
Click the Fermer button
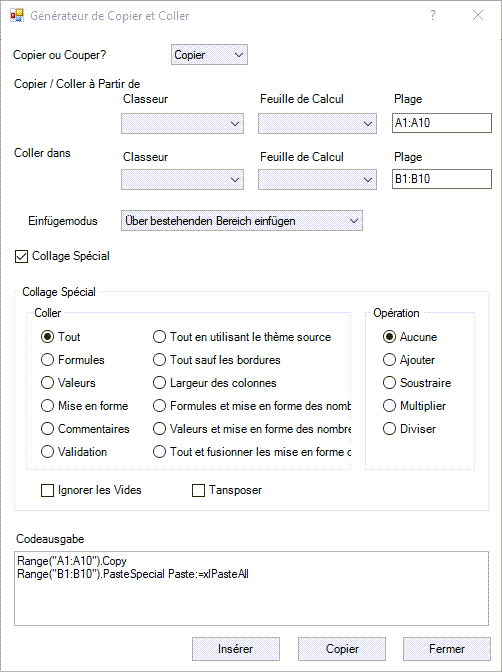pyautogui.click(x=447, y=649)
